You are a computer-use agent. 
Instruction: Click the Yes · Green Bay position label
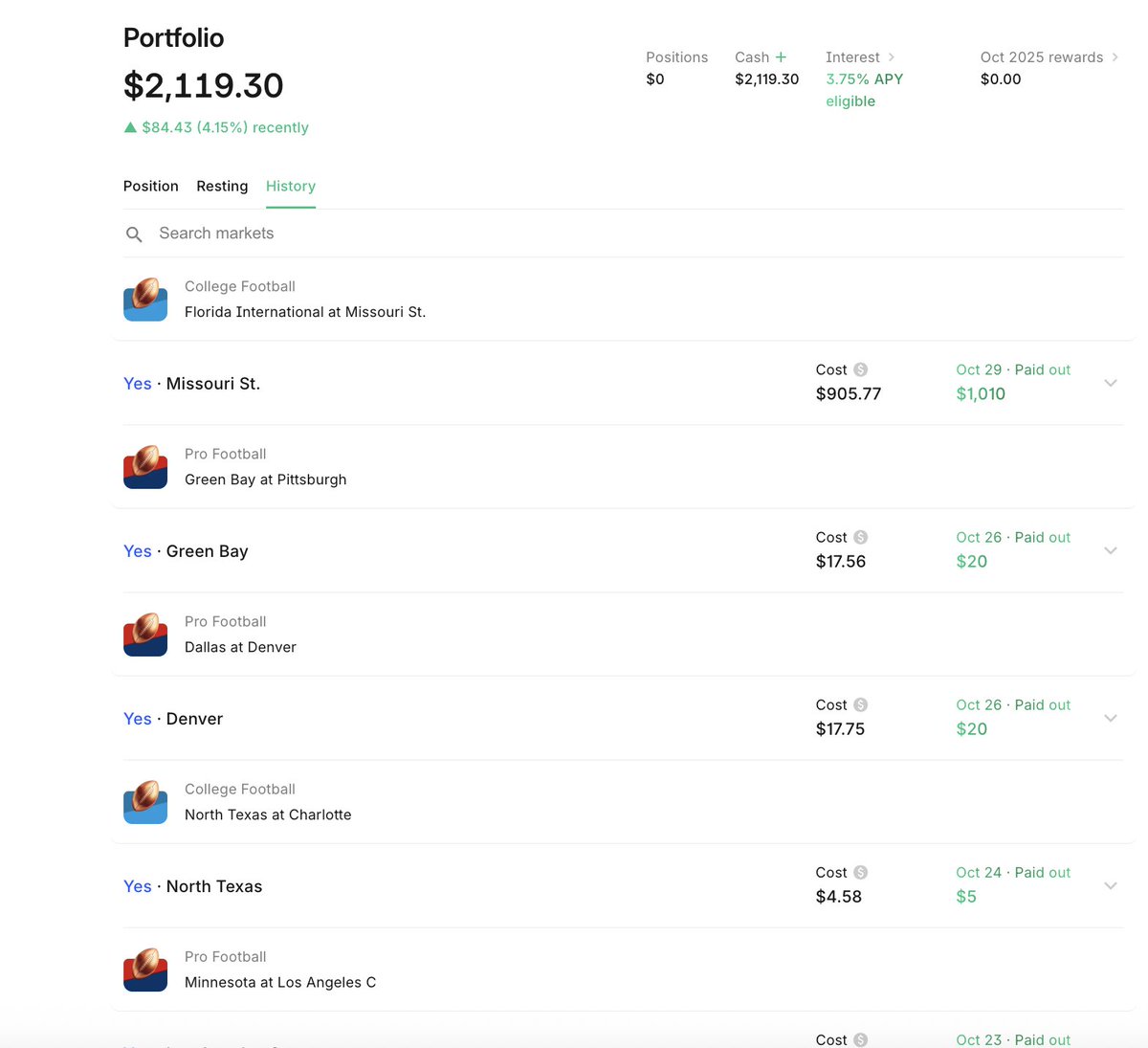(x=186, y=551)
